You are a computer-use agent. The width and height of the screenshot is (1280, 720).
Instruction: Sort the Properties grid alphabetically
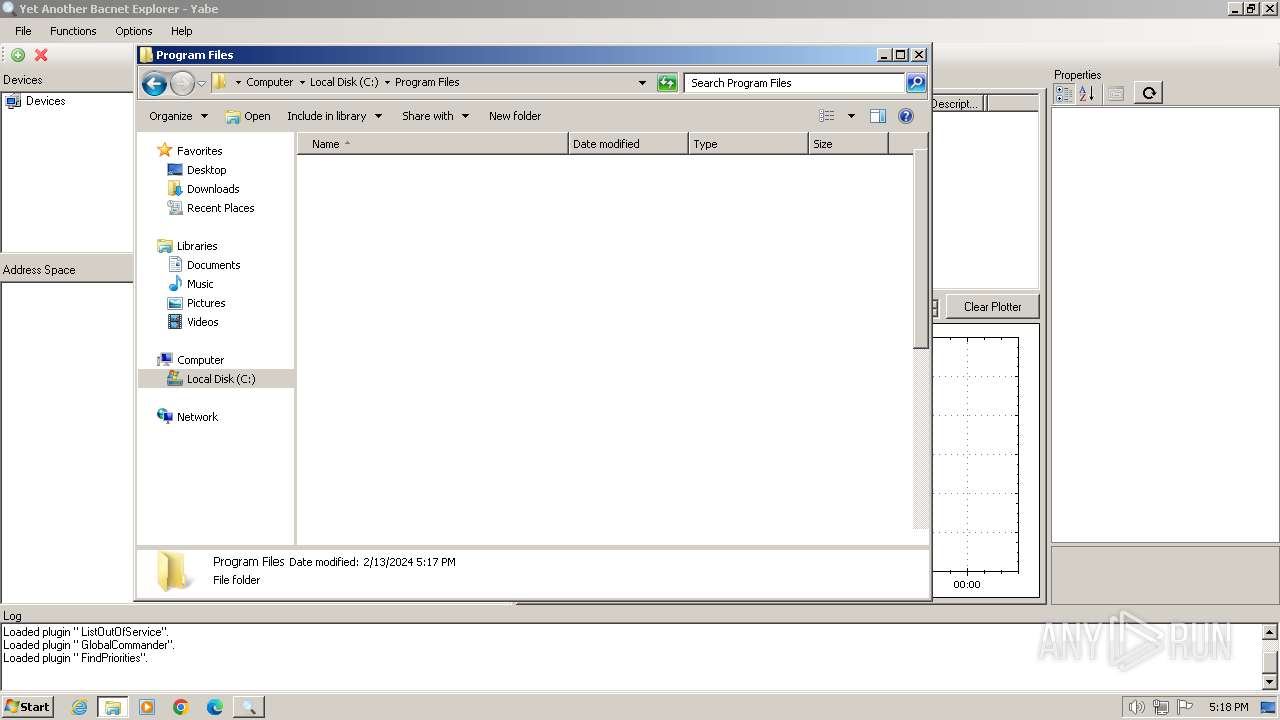(1086, 93)
